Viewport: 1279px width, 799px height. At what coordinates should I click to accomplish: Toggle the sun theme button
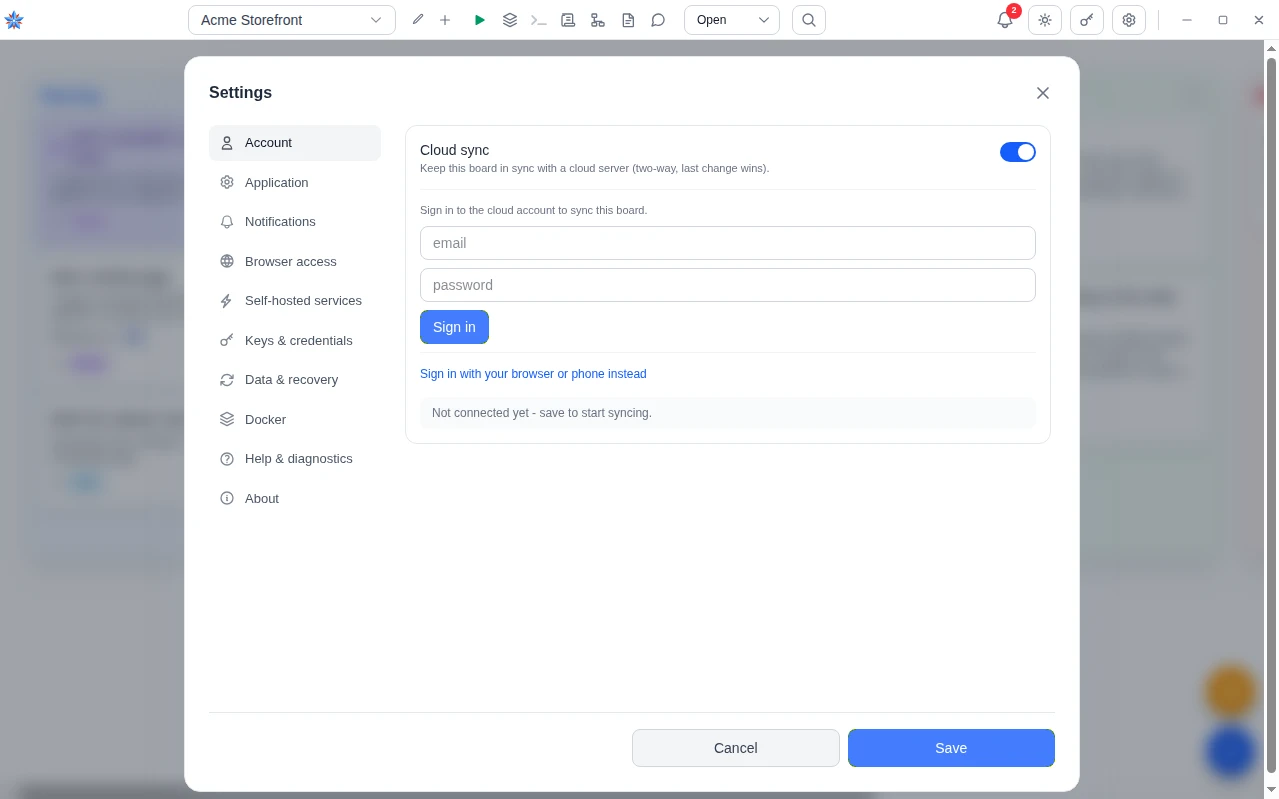tap(1045, 20)
